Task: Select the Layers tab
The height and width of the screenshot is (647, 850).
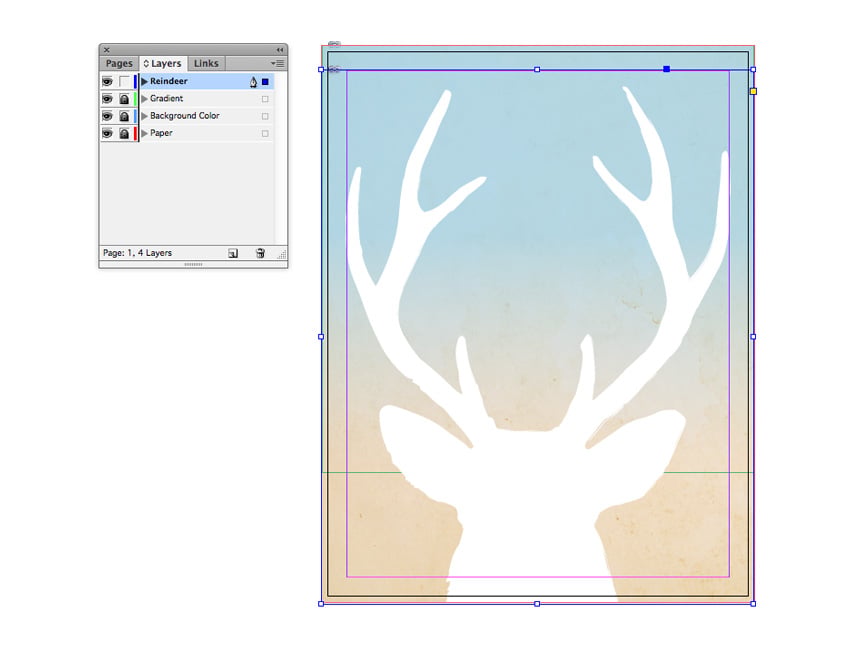Action: pos(163,63)
